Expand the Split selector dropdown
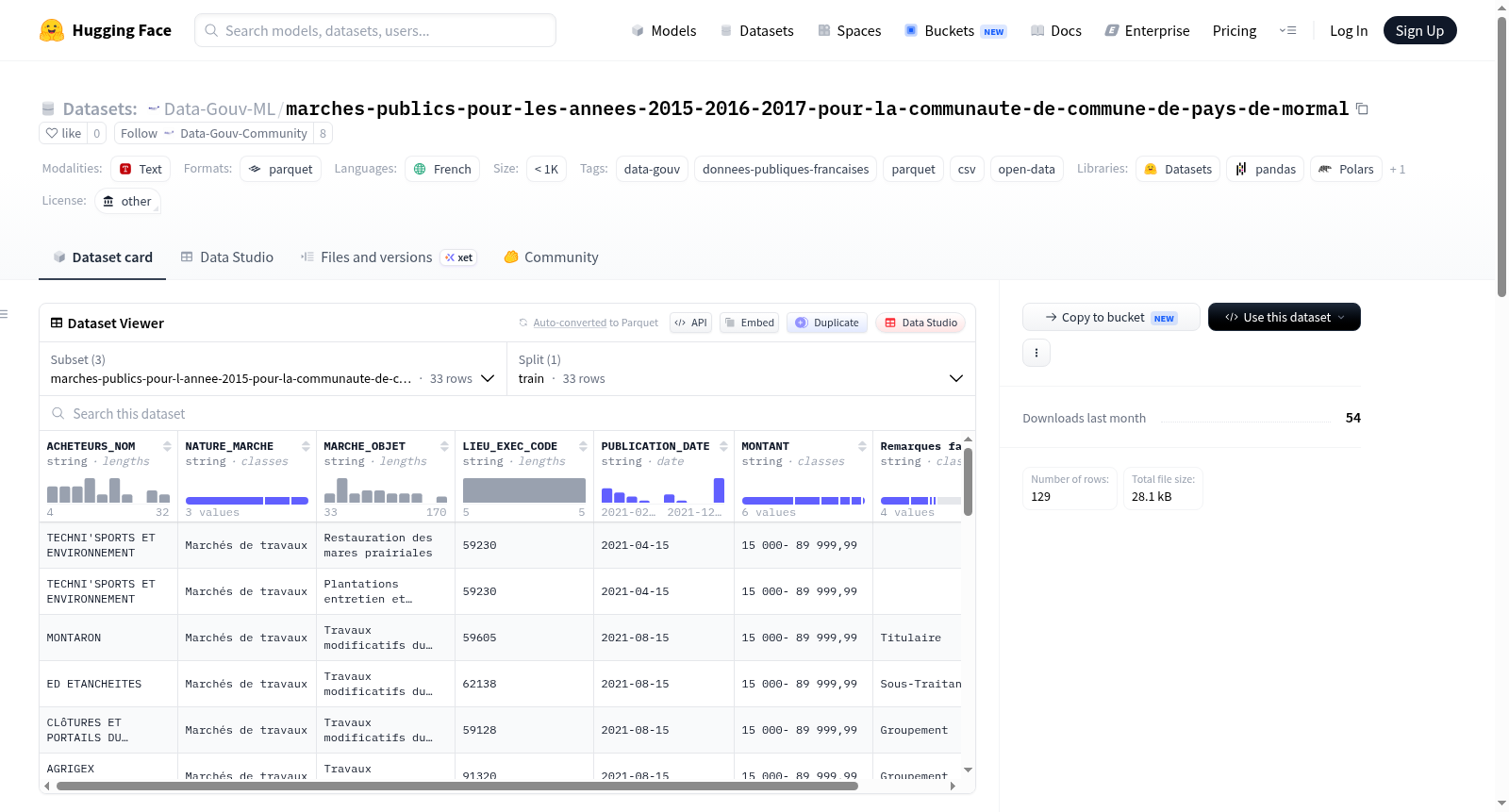The height and width of the screenshot is (812, 1509). click(740, 369)
